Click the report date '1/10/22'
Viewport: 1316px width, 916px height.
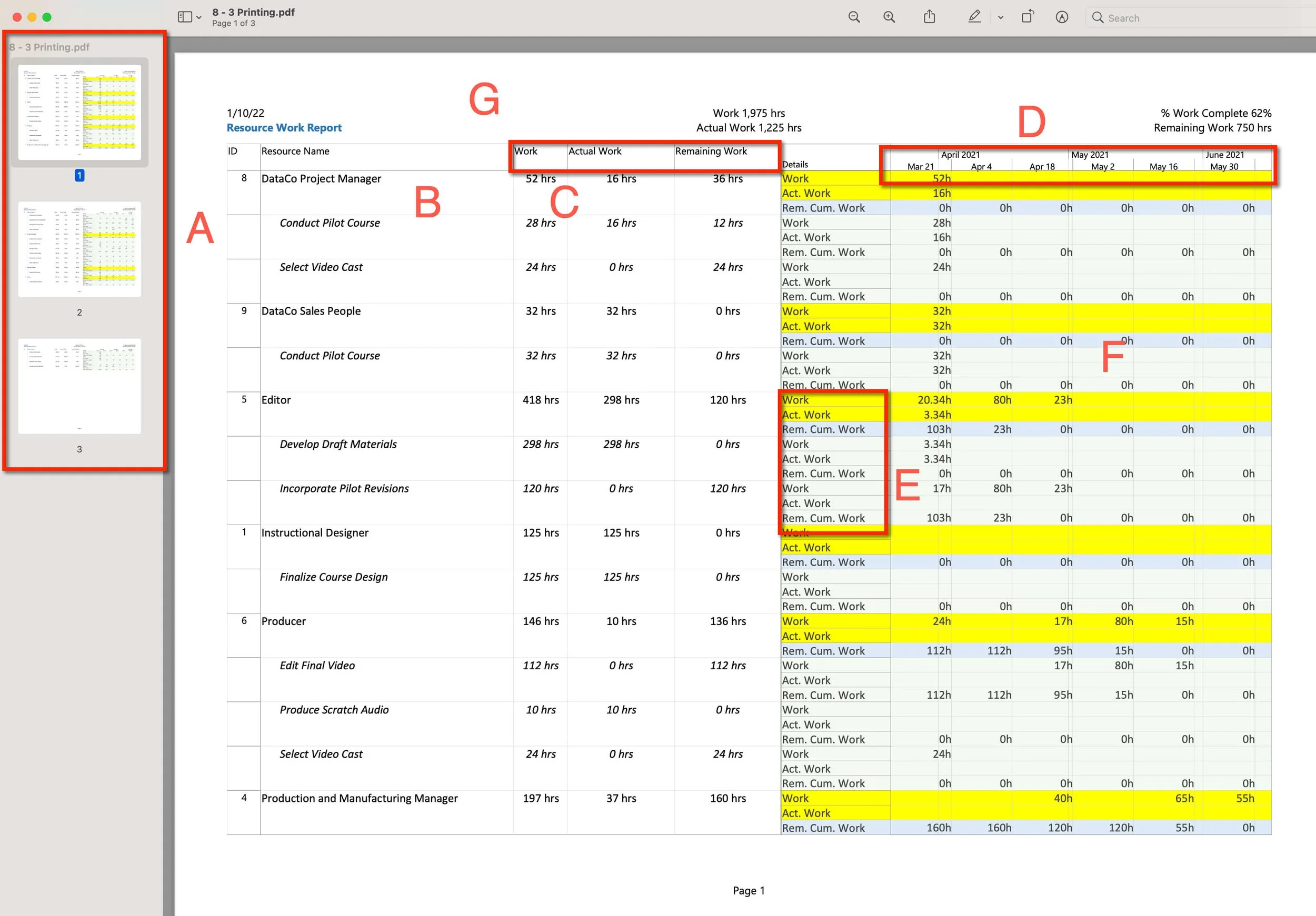click(x=246, y=113)
